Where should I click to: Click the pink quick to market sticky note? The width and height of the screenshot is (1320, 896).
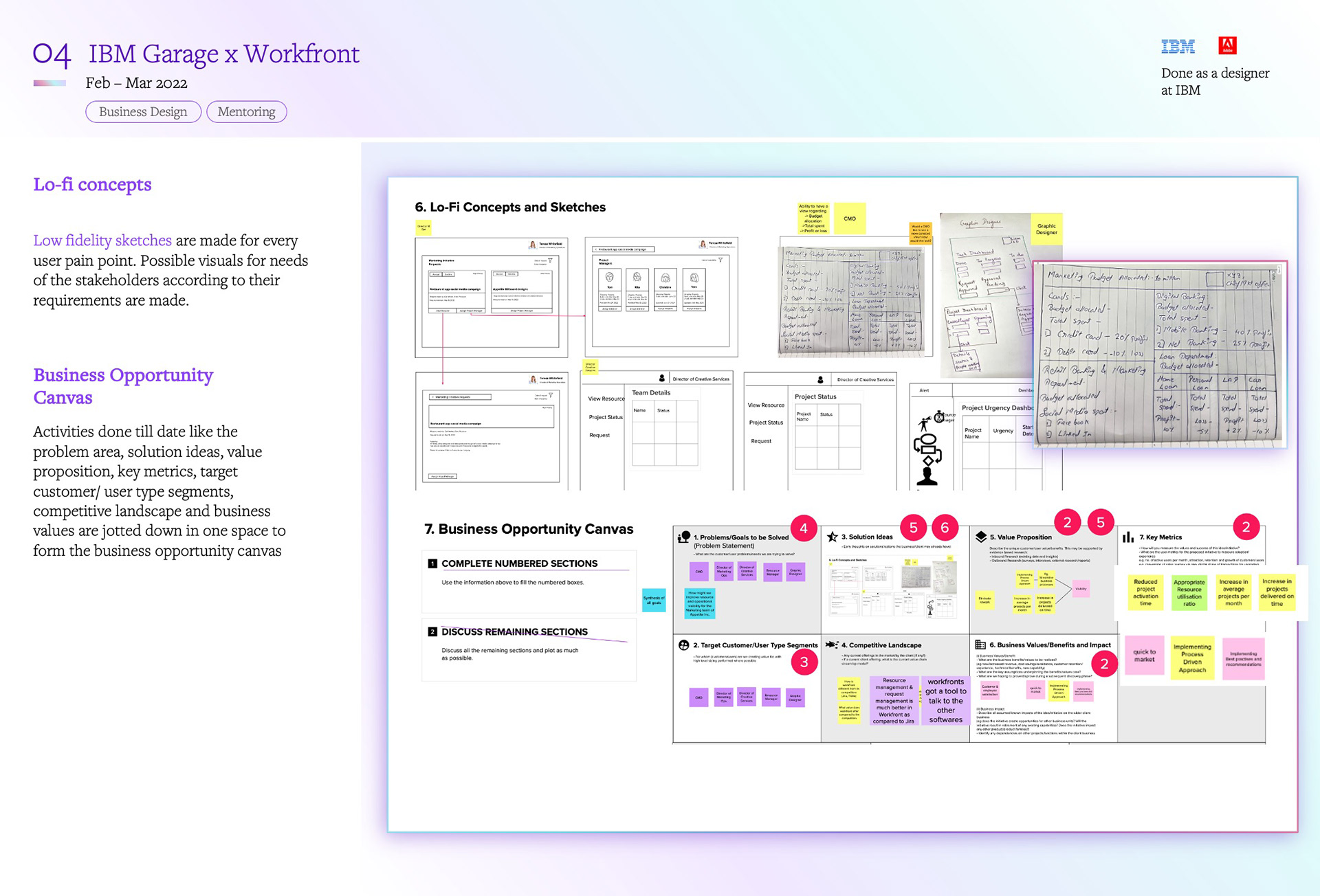coord(1145,656)
